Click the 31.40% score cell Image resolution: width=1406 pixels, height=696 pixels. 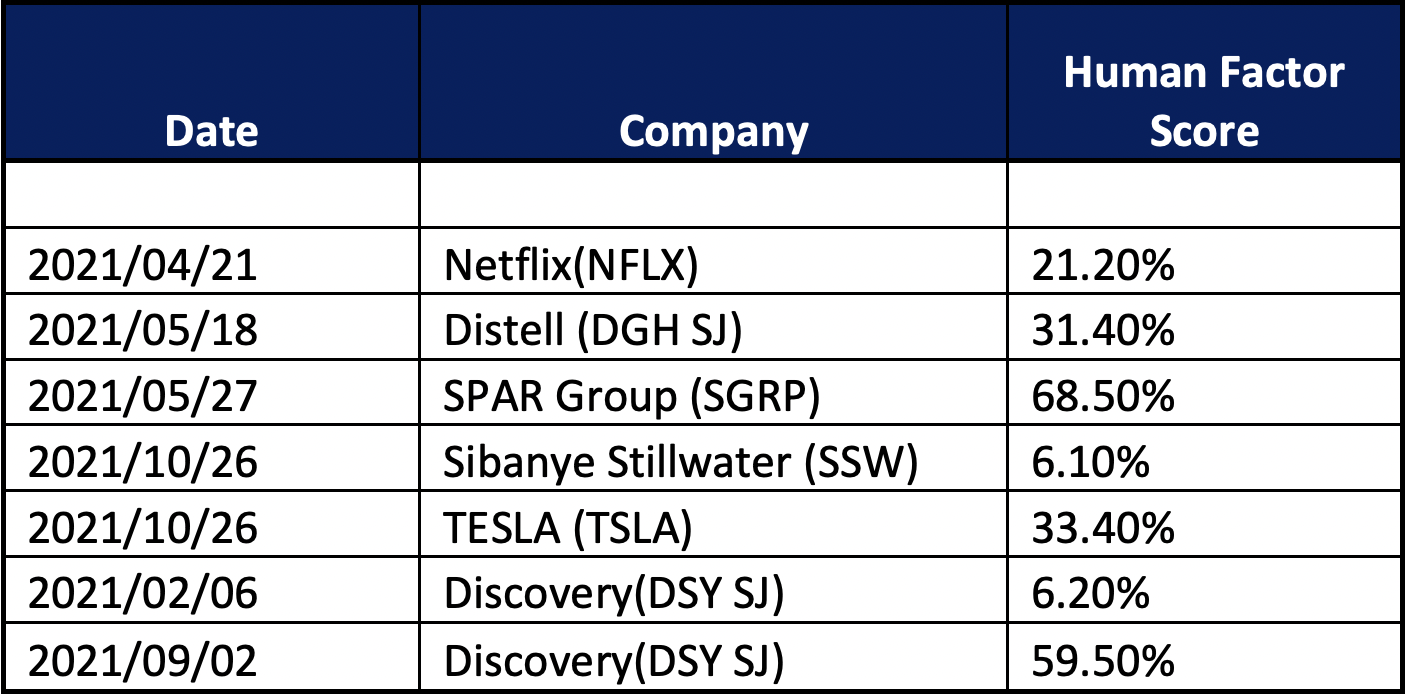point(1103,331)
